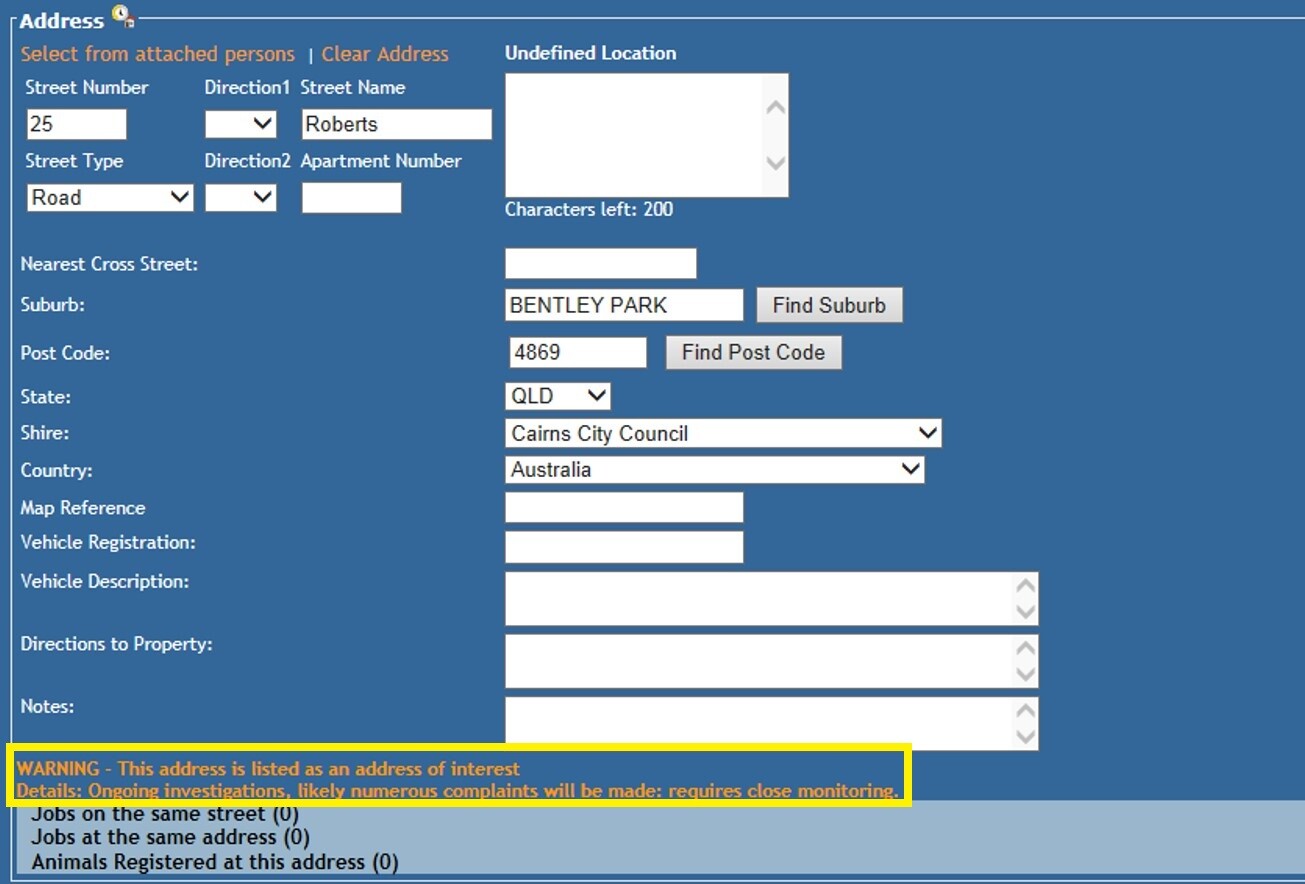Expand the Shire dropdown for Cairns City Council

coord(723,433)
